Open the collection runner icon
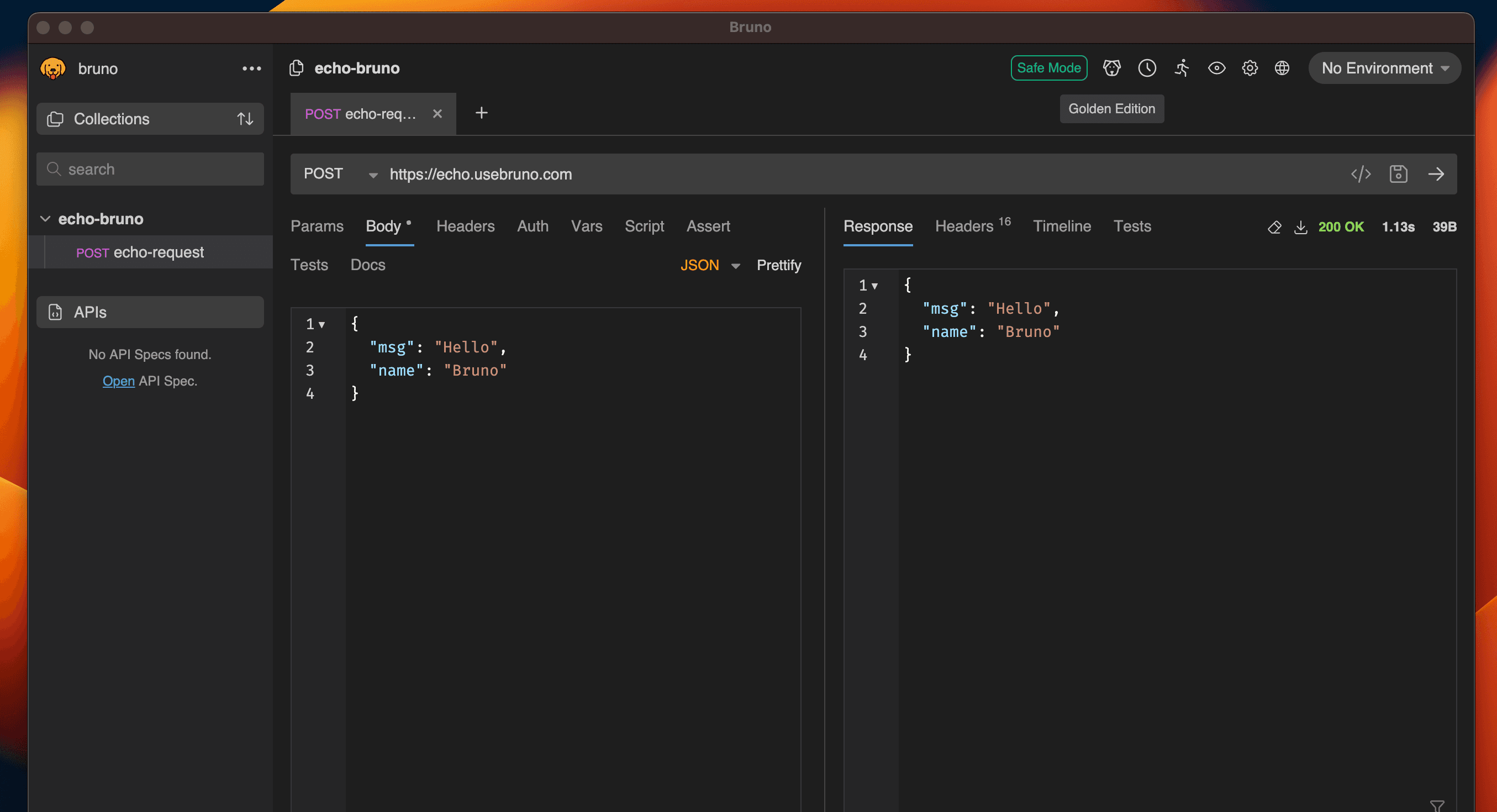1497x812 pixels. (1182, 68)
